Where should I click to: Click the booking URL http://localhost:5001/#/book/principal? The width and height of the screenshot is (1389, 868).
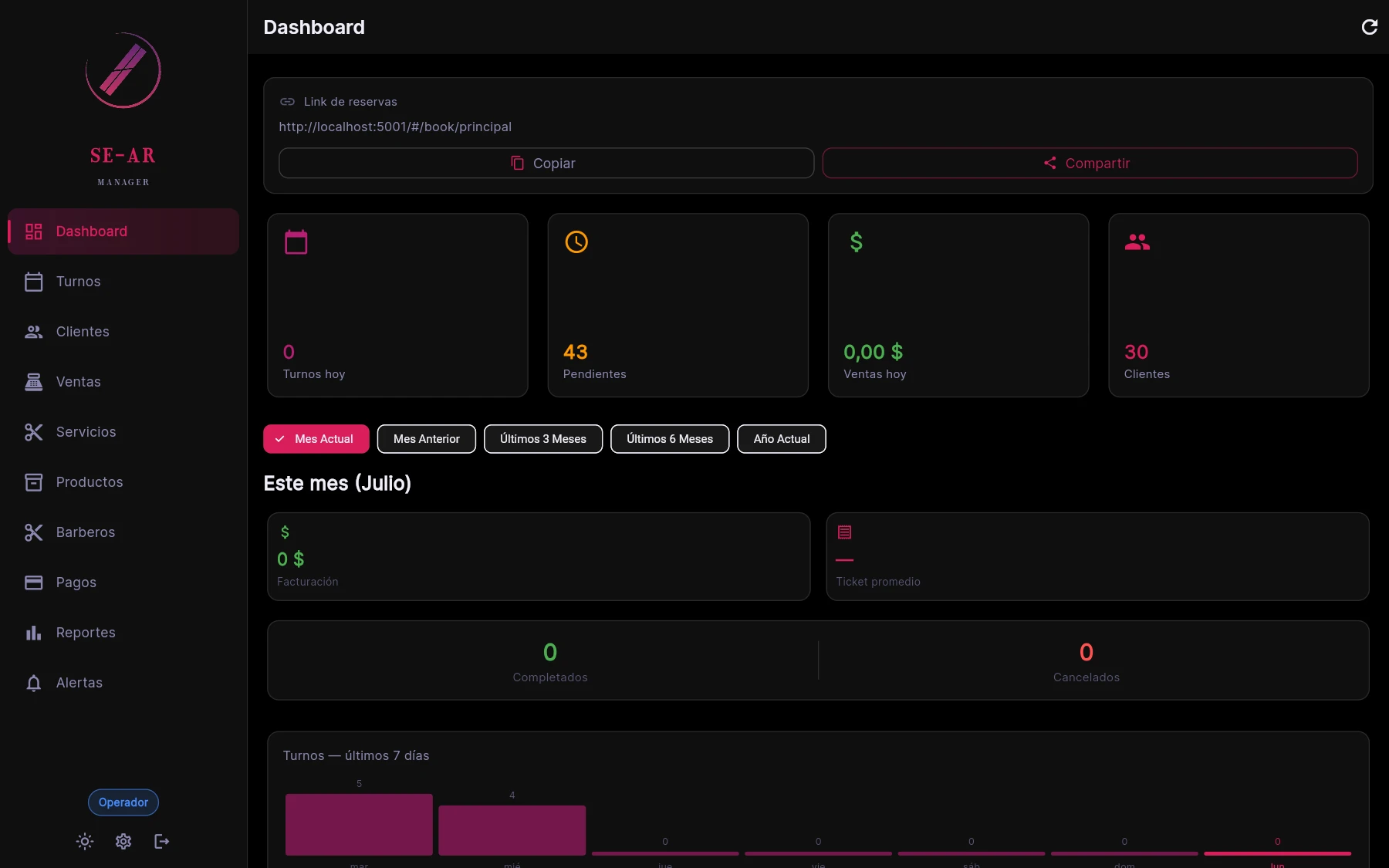395,127
